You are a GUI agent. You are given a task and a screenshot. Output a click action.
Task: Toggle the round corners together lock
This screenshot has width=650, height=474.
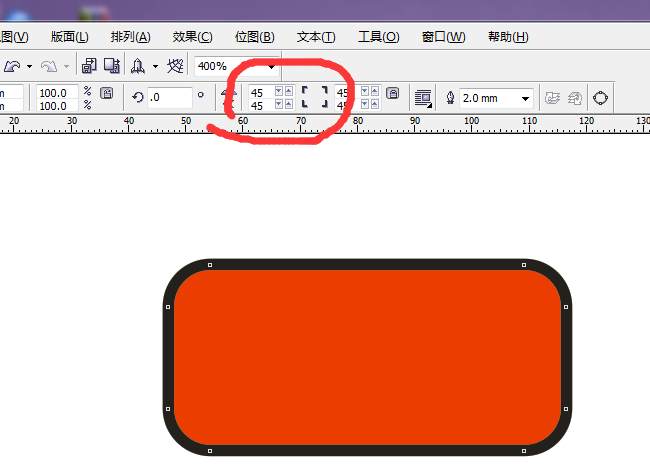pos(393,93)
